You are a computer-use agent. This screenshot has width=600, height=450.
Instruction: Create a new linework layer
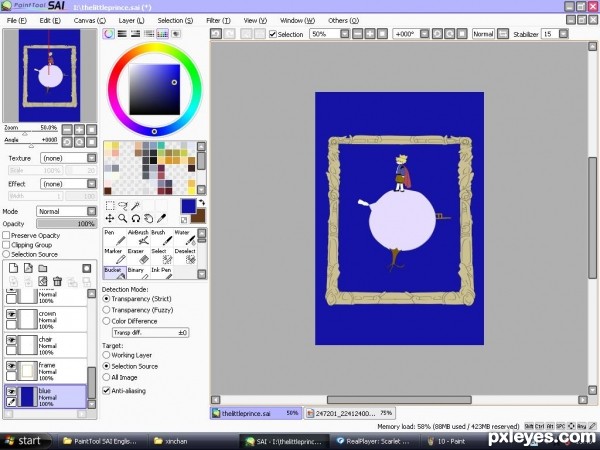(28, 268)
